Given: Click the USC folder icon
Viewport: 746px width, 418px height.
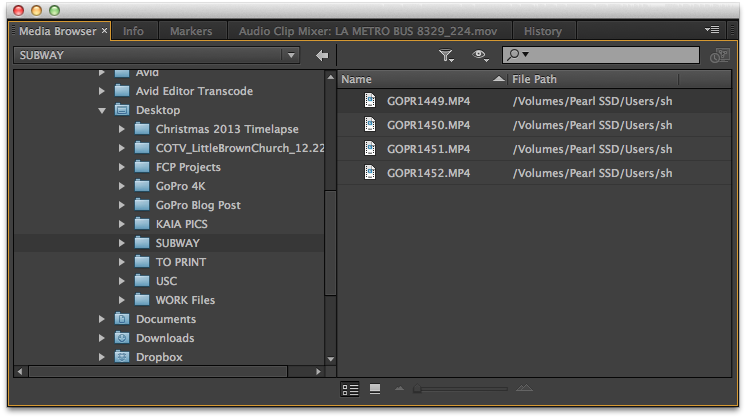Looking at the screenshot, I should [142, 281].
